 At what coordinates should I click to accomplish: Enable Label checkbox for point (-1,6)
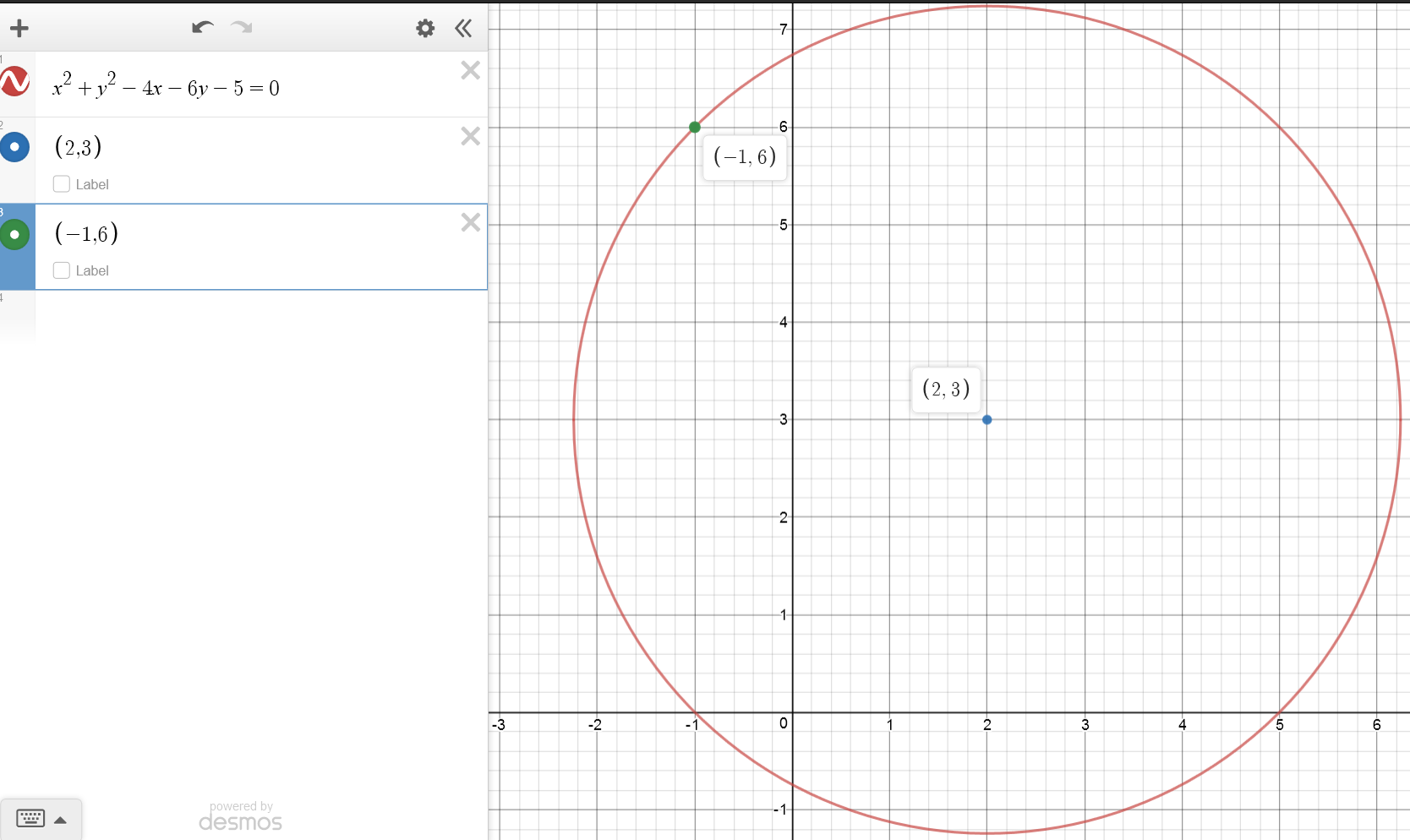(62, 270)
